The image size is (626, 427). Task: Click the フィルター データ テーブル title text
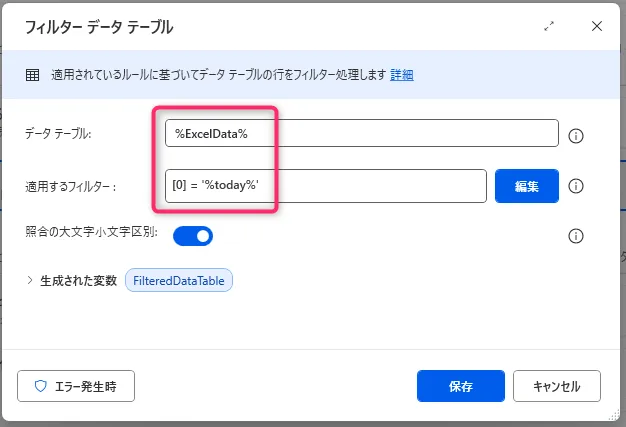99,27
